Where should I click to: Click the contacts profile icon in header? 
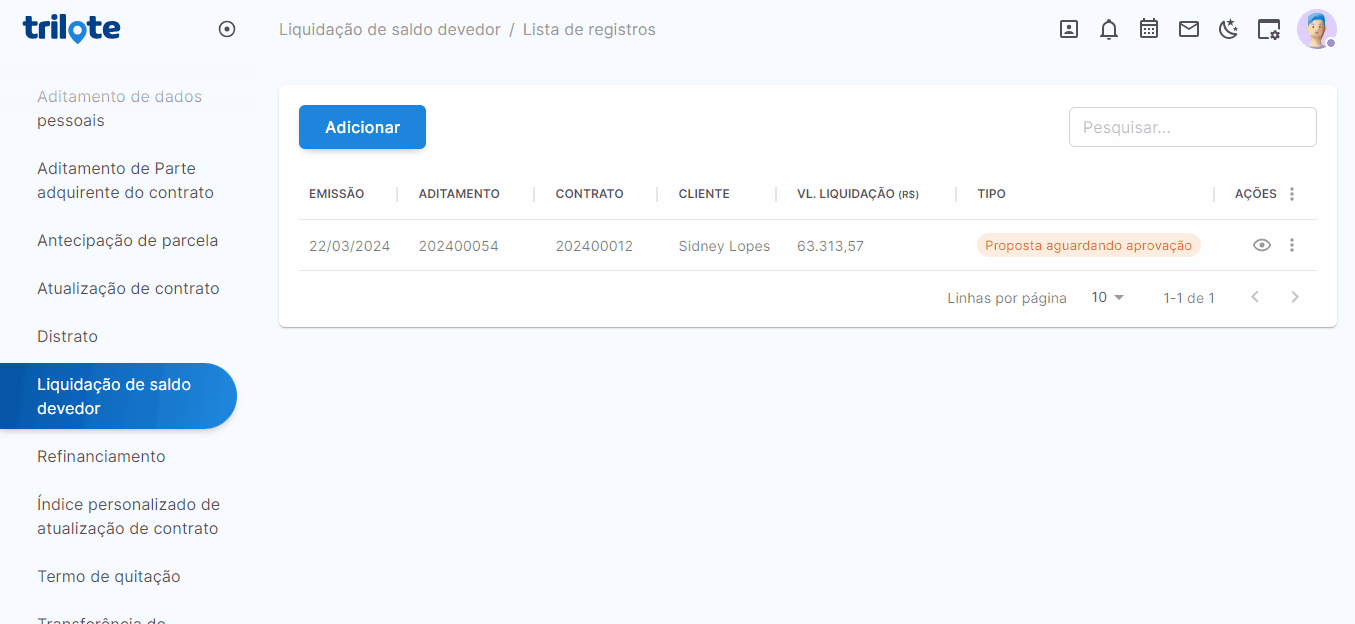pyautogui.click(x=1069, y=29)
